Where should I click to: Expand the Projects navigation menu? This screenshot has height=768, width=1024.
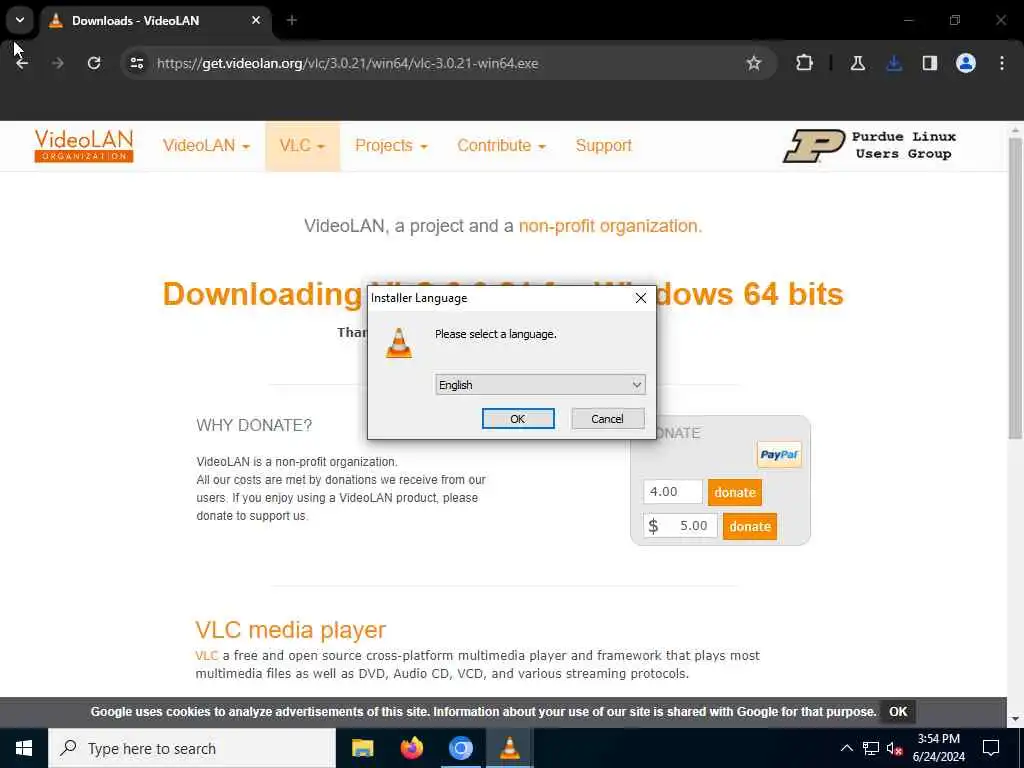[x=391, y=146]
